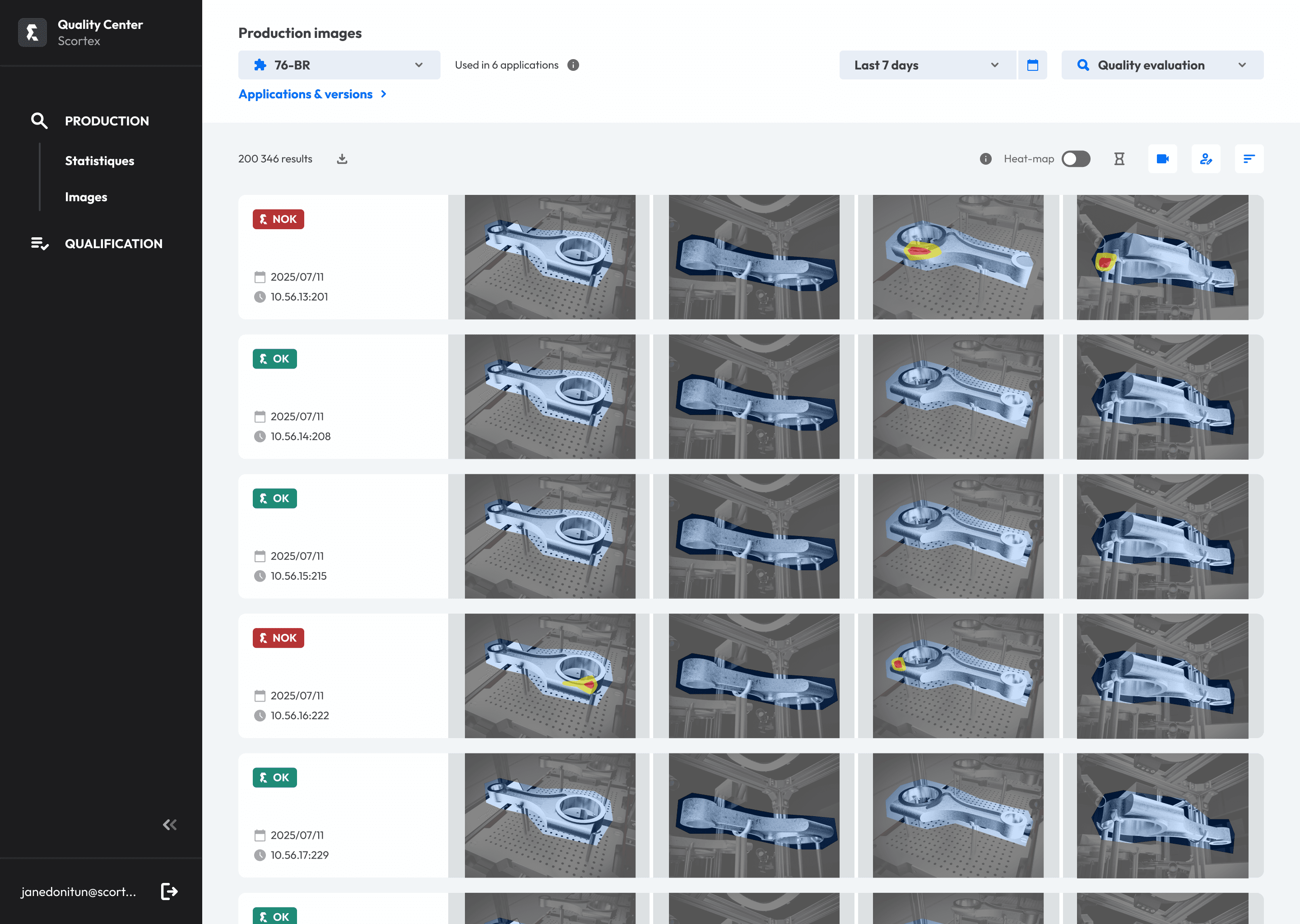This screenshot has width=1300, height=924.
Task: Click the hourglass filter icon
Action: (1119, 159)
